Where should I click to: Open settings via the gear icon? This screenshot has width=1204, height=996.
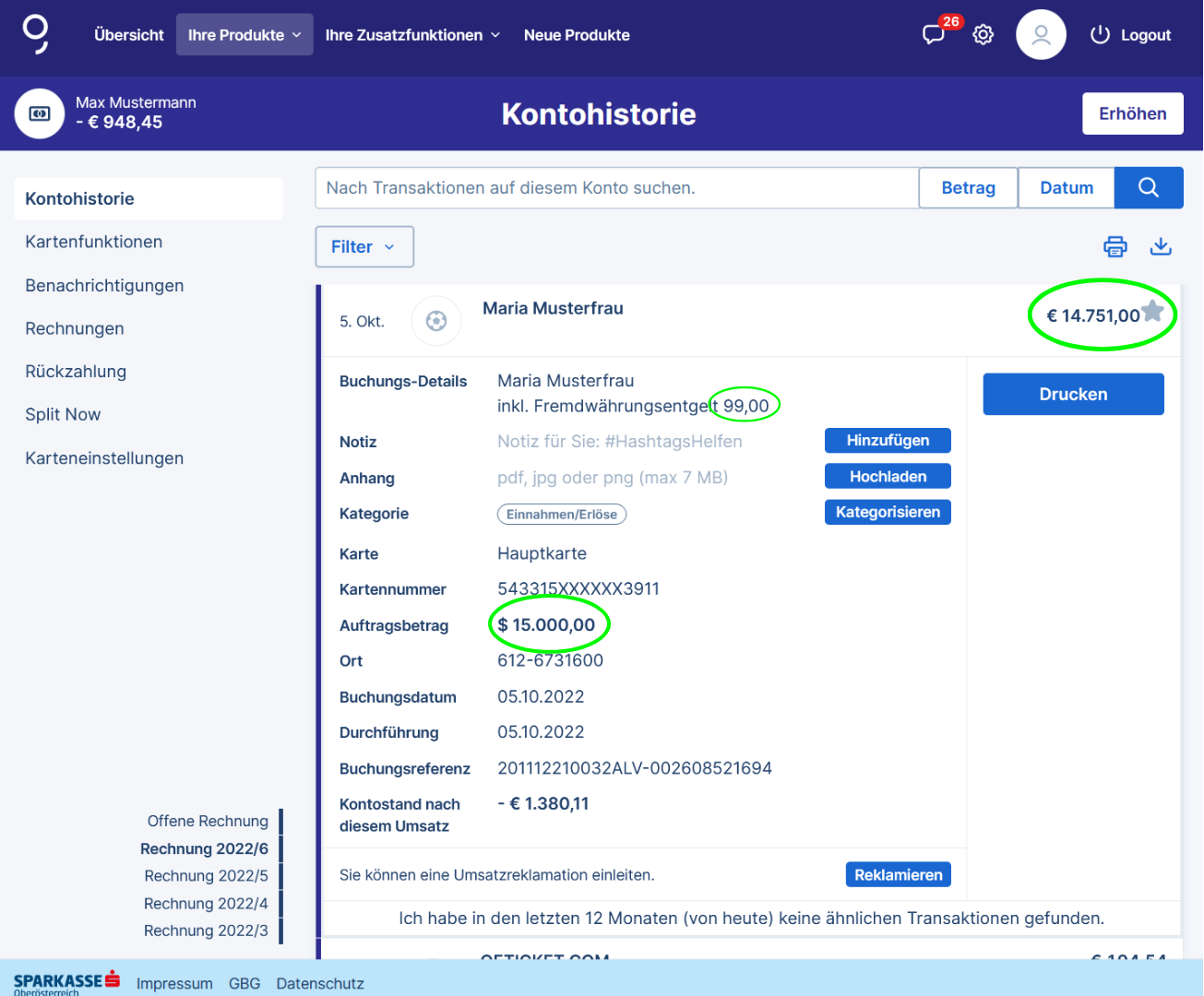click(983, 35)
